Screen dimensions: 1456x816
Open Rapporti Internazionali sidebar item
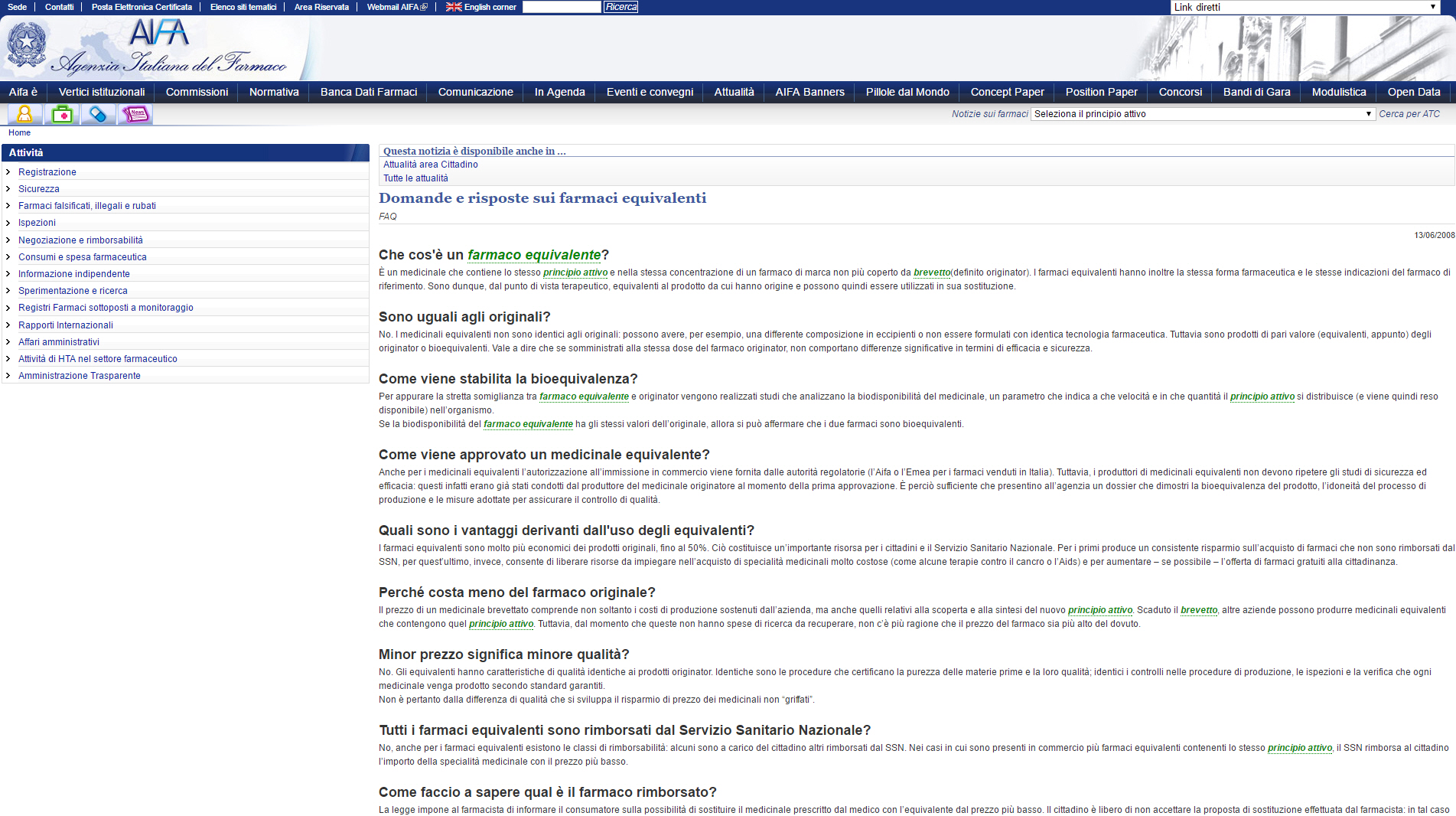66,325
